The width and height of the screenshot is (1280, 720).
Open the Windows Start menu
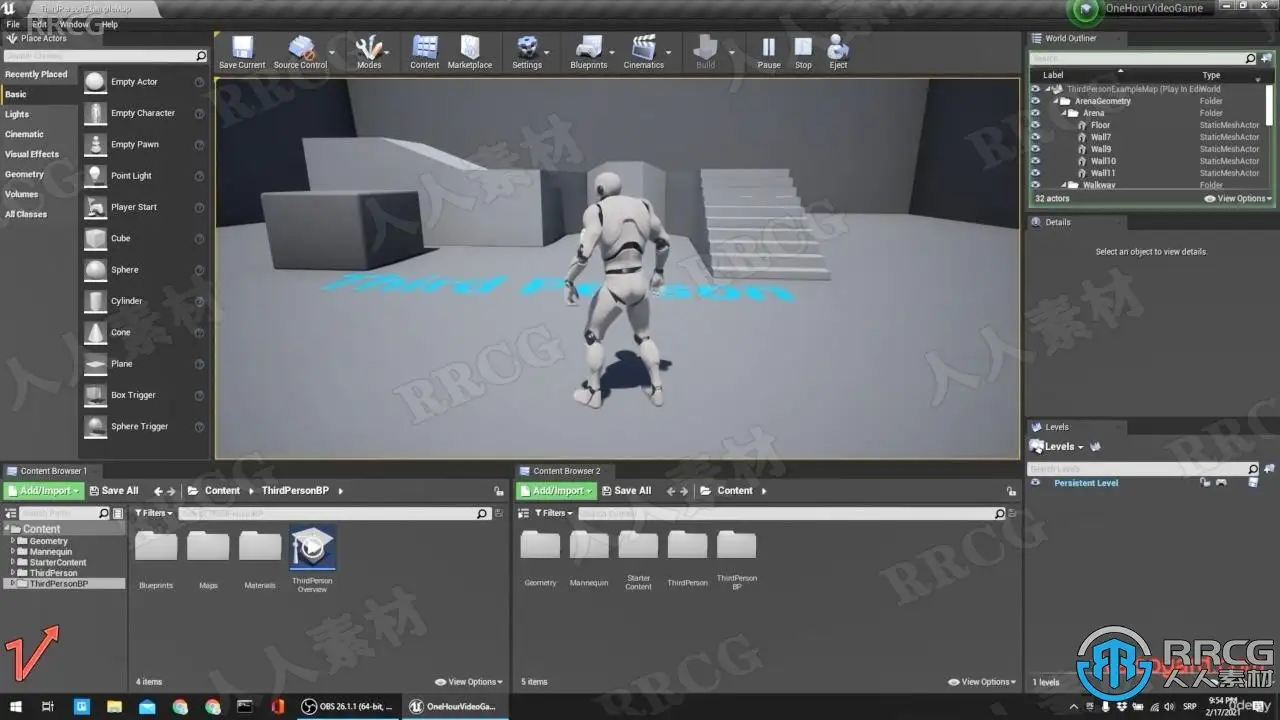[x=16, y=707]
